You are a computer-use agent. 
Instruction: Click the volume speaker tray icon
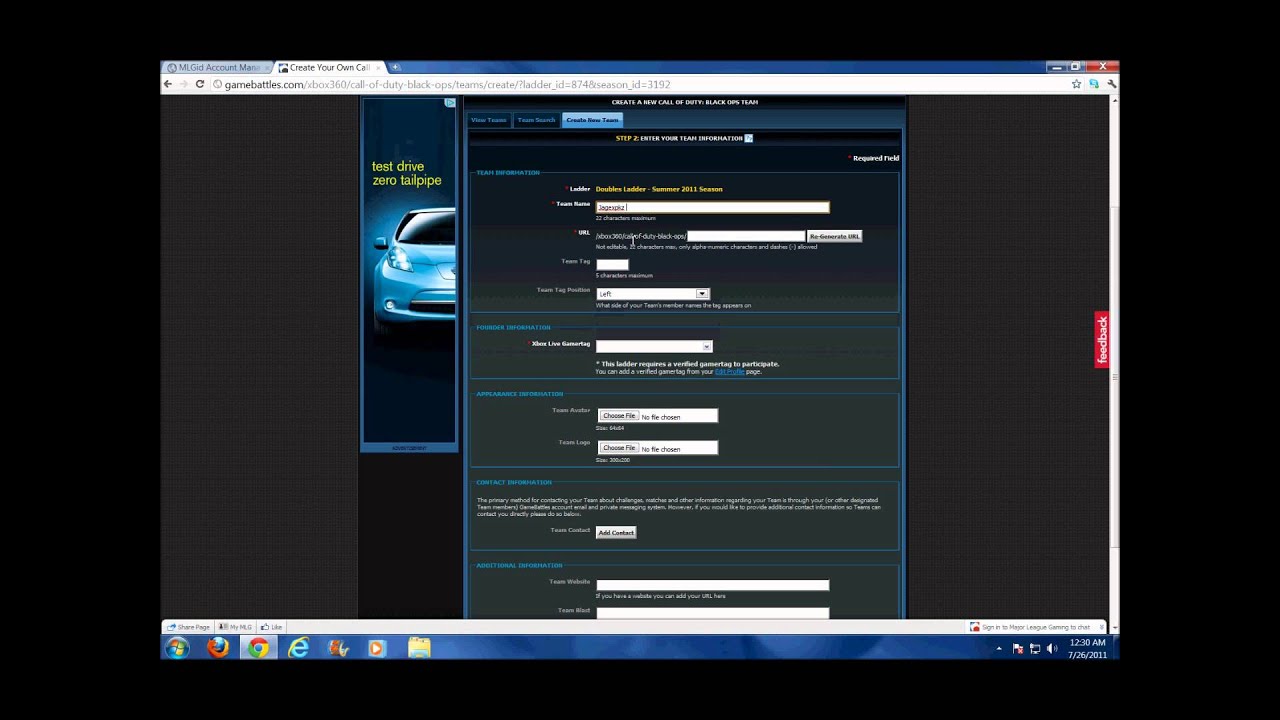click(1052, 649)
